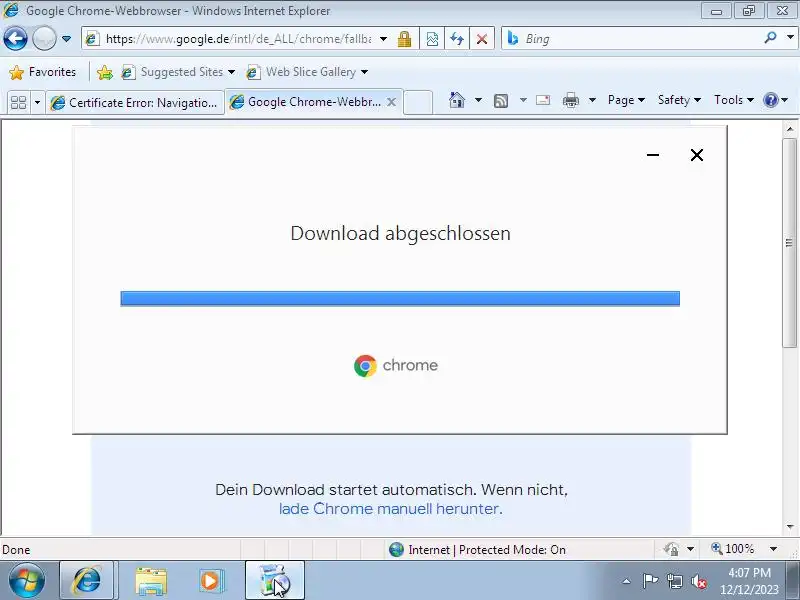Image resolution: width=800 pixels, height=600 pixels.
Task: Click the Print icon
Action: point(570,101)
